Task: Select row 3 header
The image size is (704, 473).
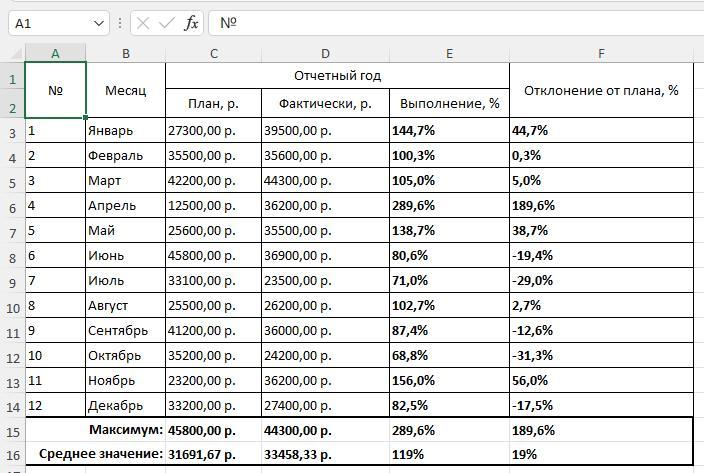Action: 13,132
